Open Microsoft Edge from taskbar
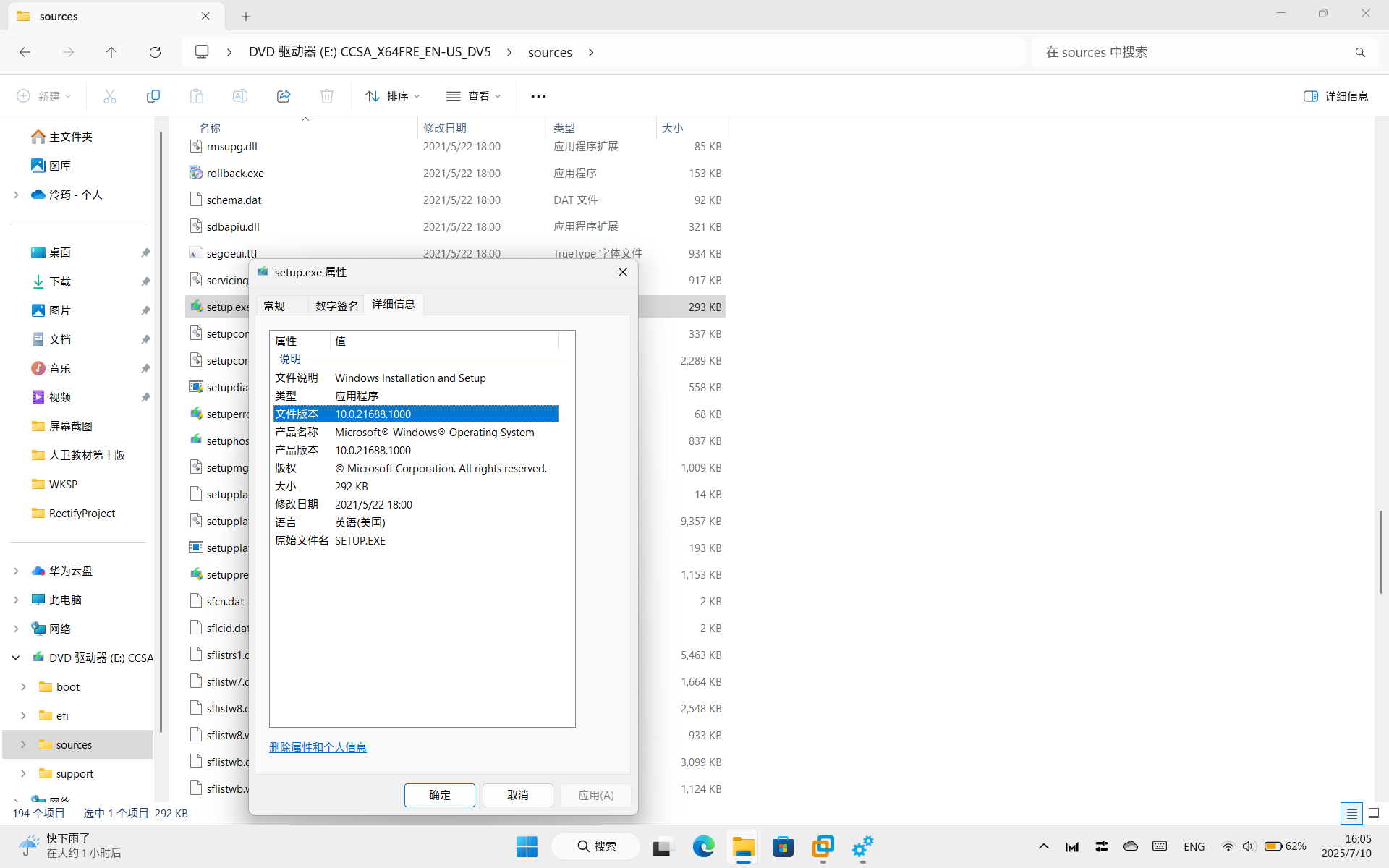This screenshot has height=868, width=1389. coord(703,846)
